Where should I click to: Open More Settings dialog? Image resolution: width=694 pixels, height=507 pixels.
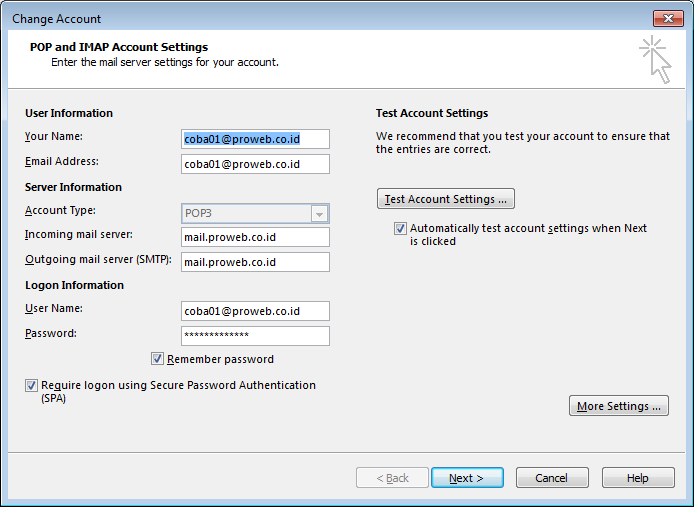(x=619, y=406)
